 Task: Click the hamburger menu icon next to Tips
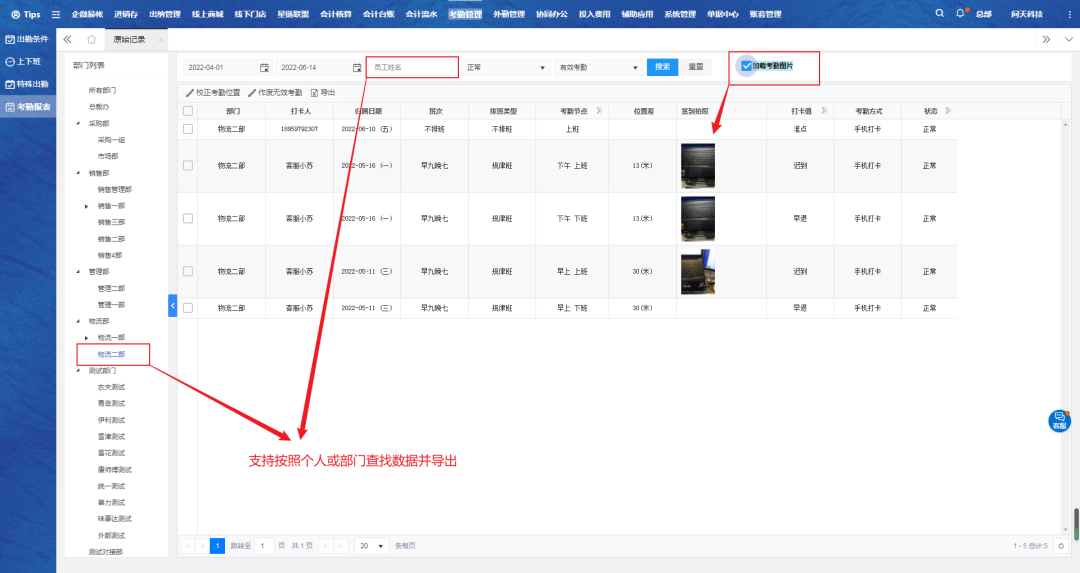coord(56,14)
